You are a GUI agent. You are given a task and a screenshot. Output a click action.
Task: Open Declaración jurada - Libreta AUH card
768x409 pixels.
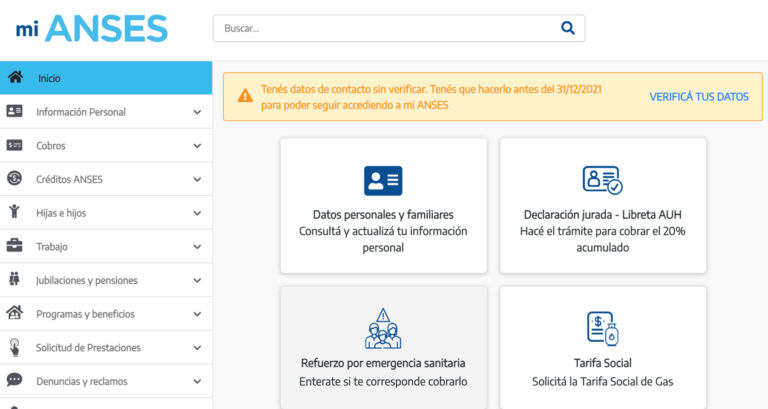[x=603, y=205]
